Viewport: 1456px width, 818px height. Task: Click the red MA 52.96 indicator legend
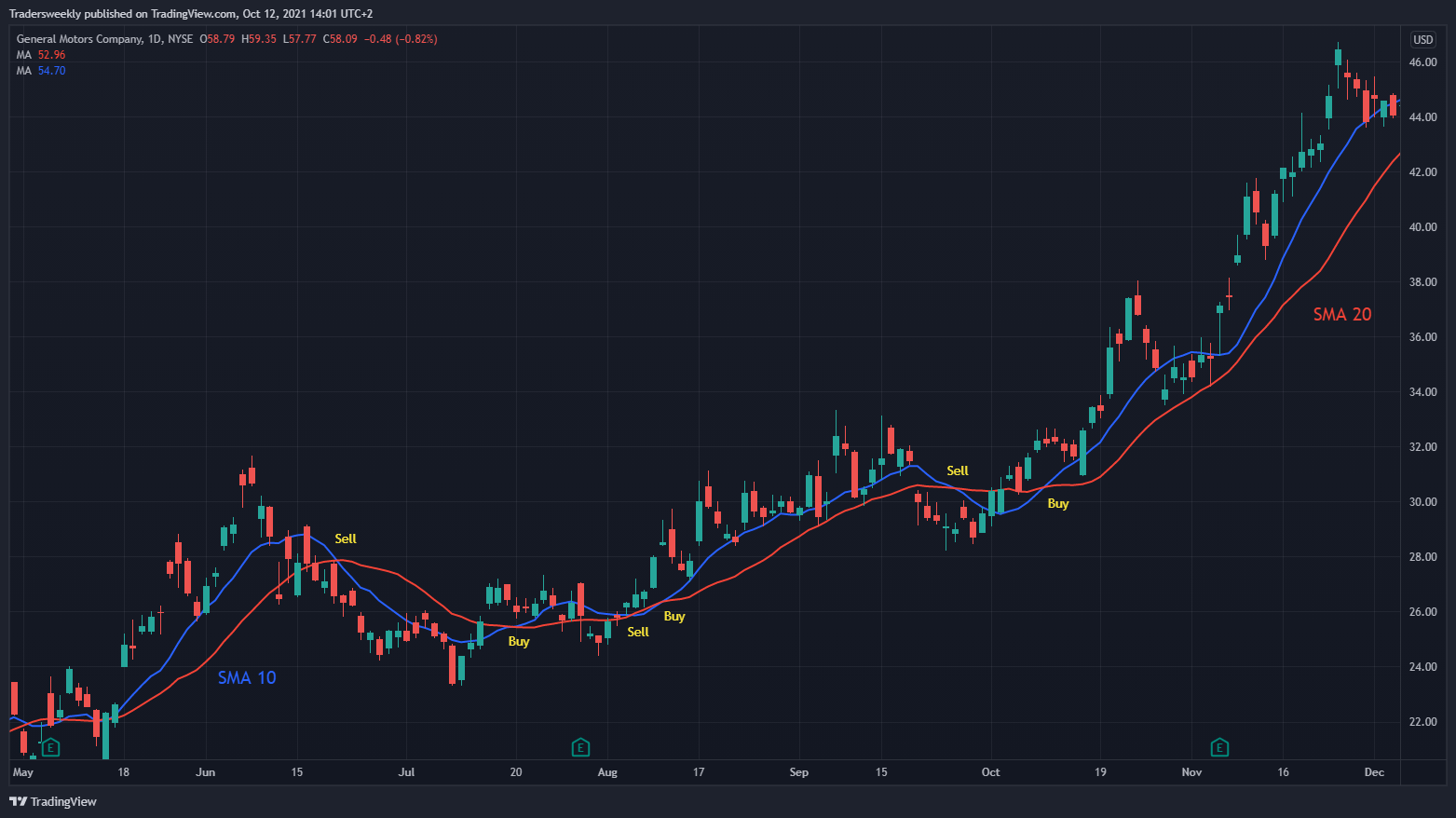(x=41, y=55)
